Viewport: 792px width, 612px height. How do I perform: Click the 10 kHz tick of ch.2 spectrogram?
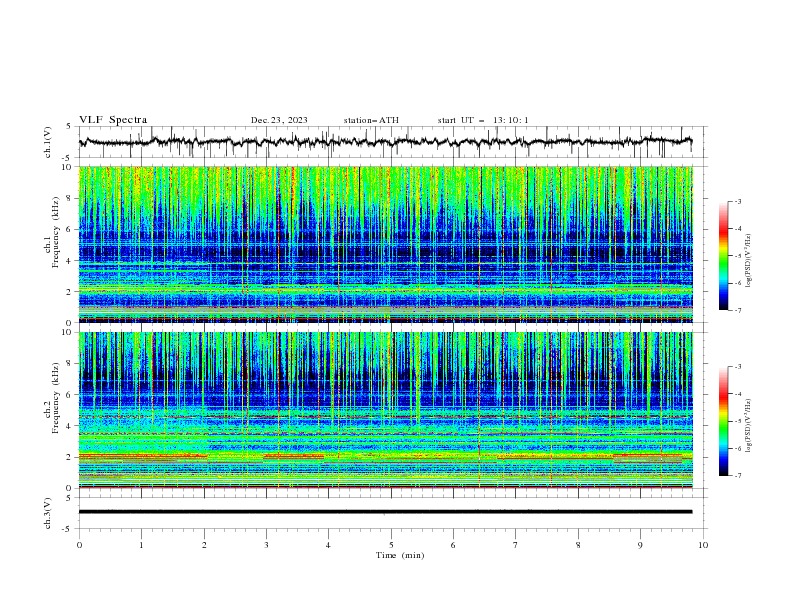[x=68, y=332]
